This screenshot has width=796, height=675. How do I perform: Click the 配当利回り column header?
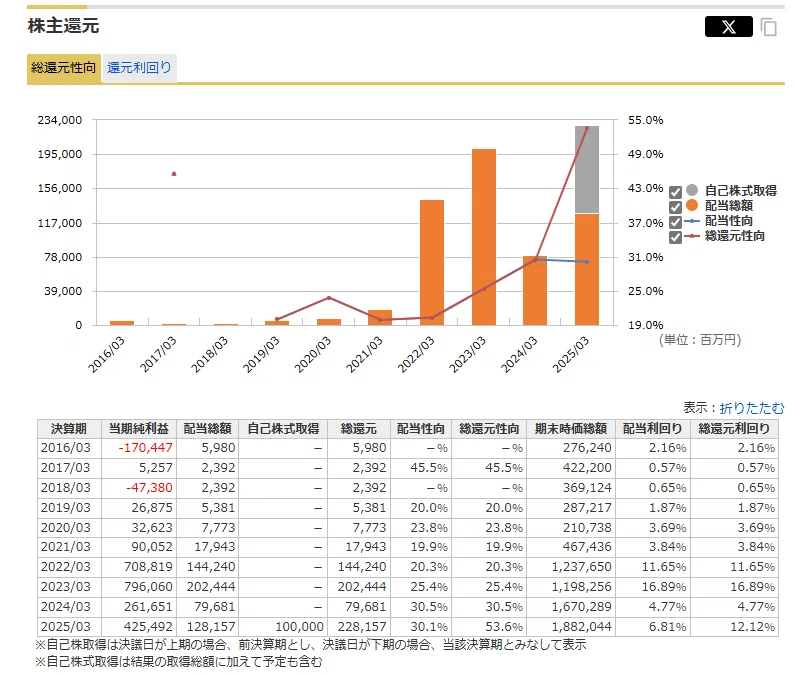[653, 429]
